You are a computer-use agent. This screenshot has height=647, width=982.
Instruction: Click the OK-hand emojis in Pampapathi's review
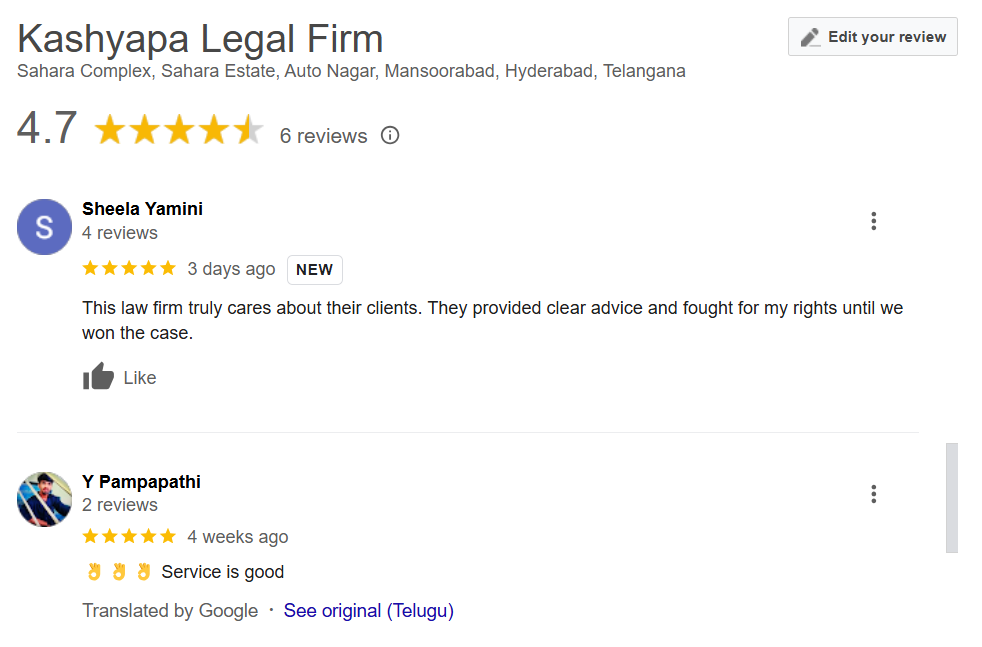119,572
